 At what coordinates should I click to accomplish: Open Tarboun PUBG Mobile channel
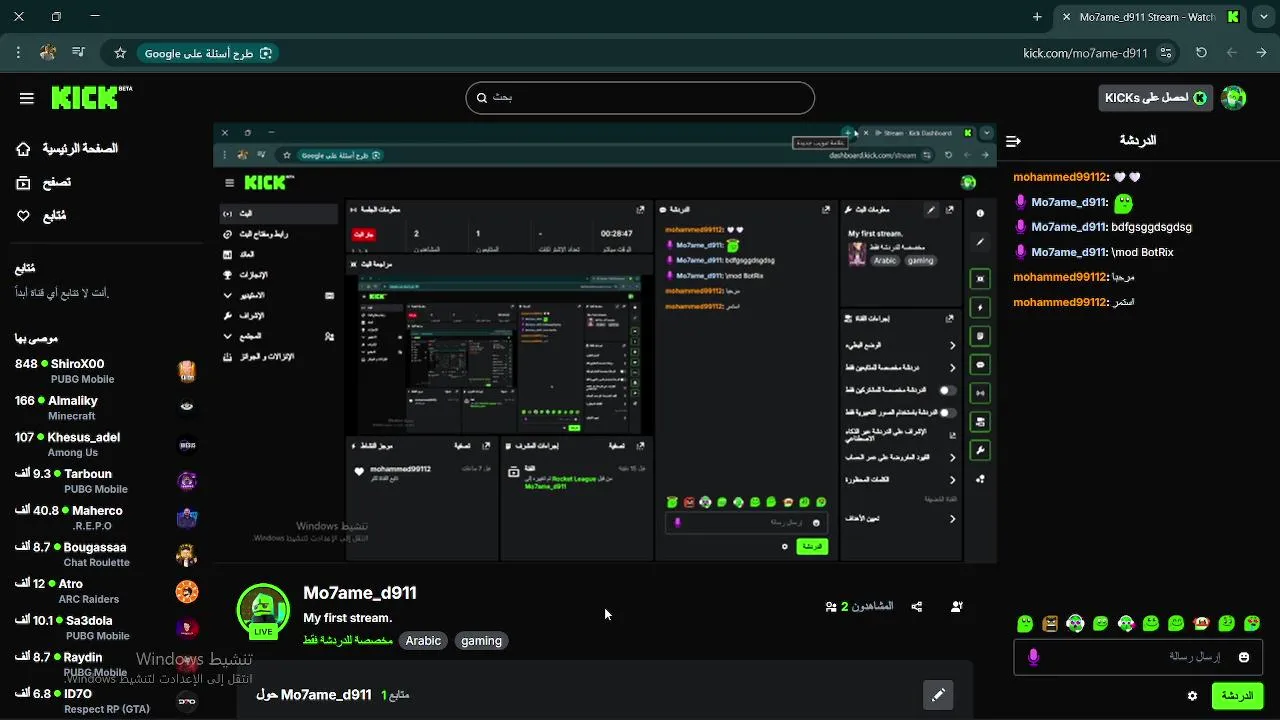click(x=105, y=481)
